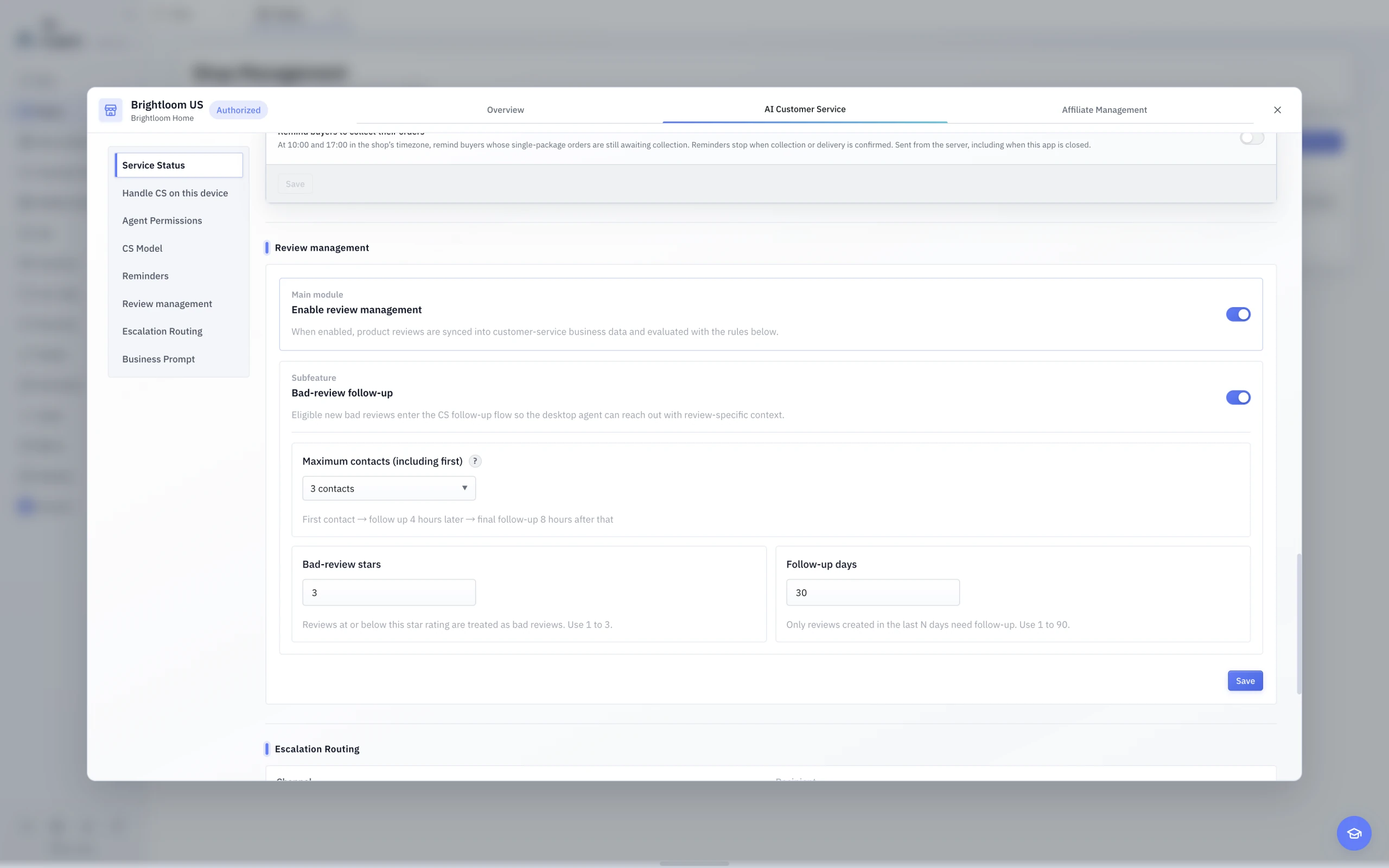Close the shop settings dialog
This screenshot has height=868, width=1389.
point(1277,110)
